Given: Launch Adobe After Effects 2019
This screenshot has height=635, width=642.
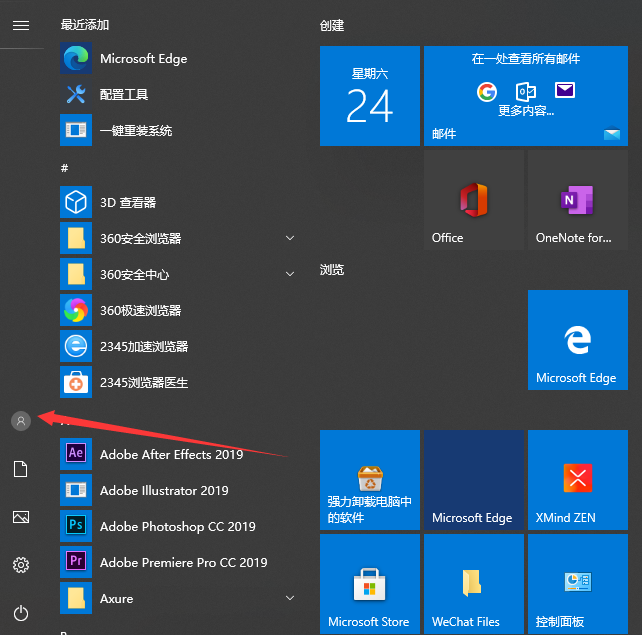Looking at the screenshot, I should (170, 454).
